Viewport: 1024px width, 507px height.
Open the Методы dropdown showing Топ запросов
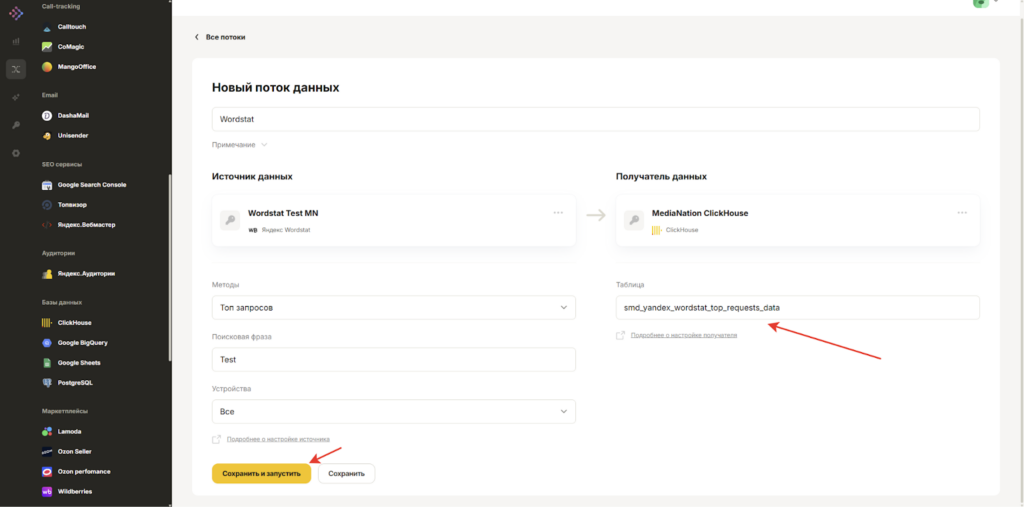(x=394, y=308)
